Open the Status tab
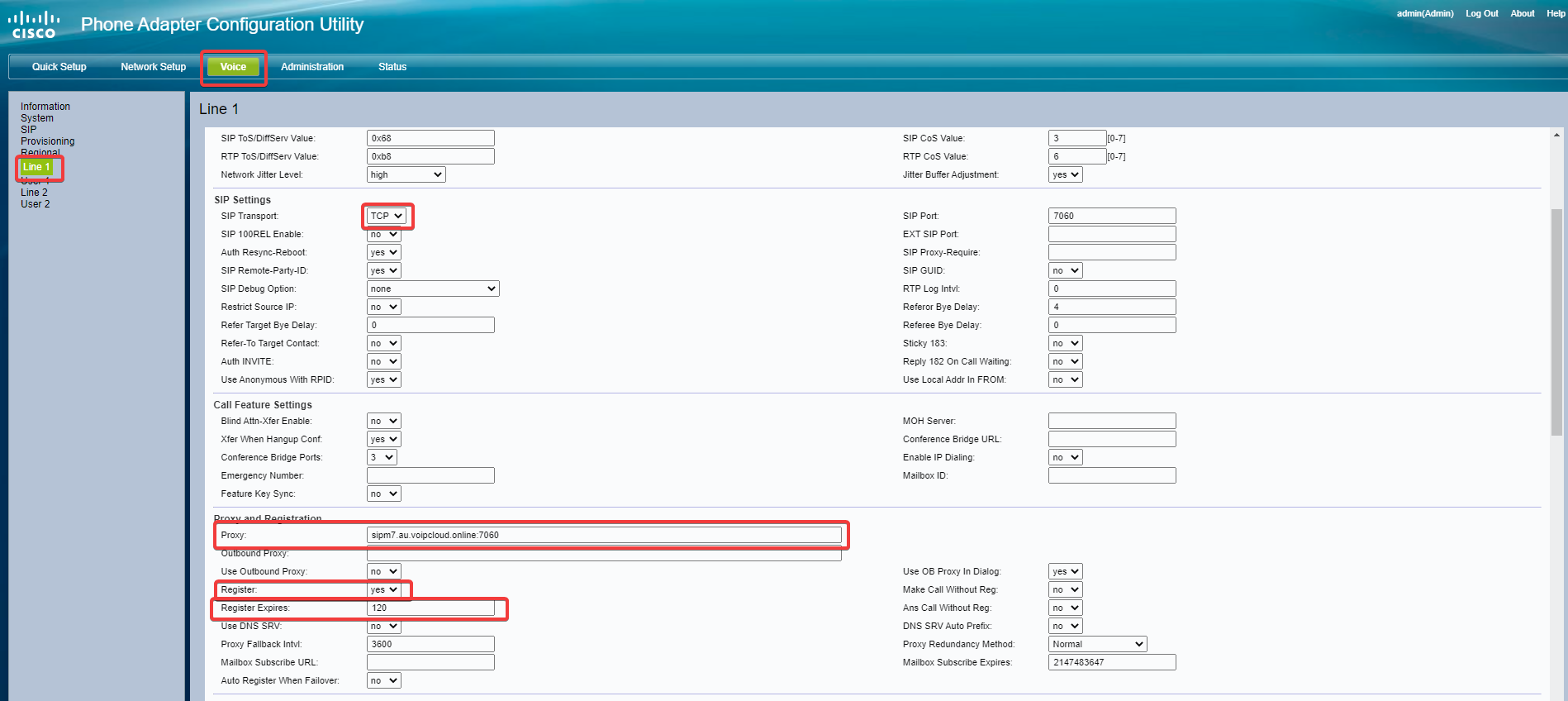Screen dimensions: 1568x701 coord(392,67)
